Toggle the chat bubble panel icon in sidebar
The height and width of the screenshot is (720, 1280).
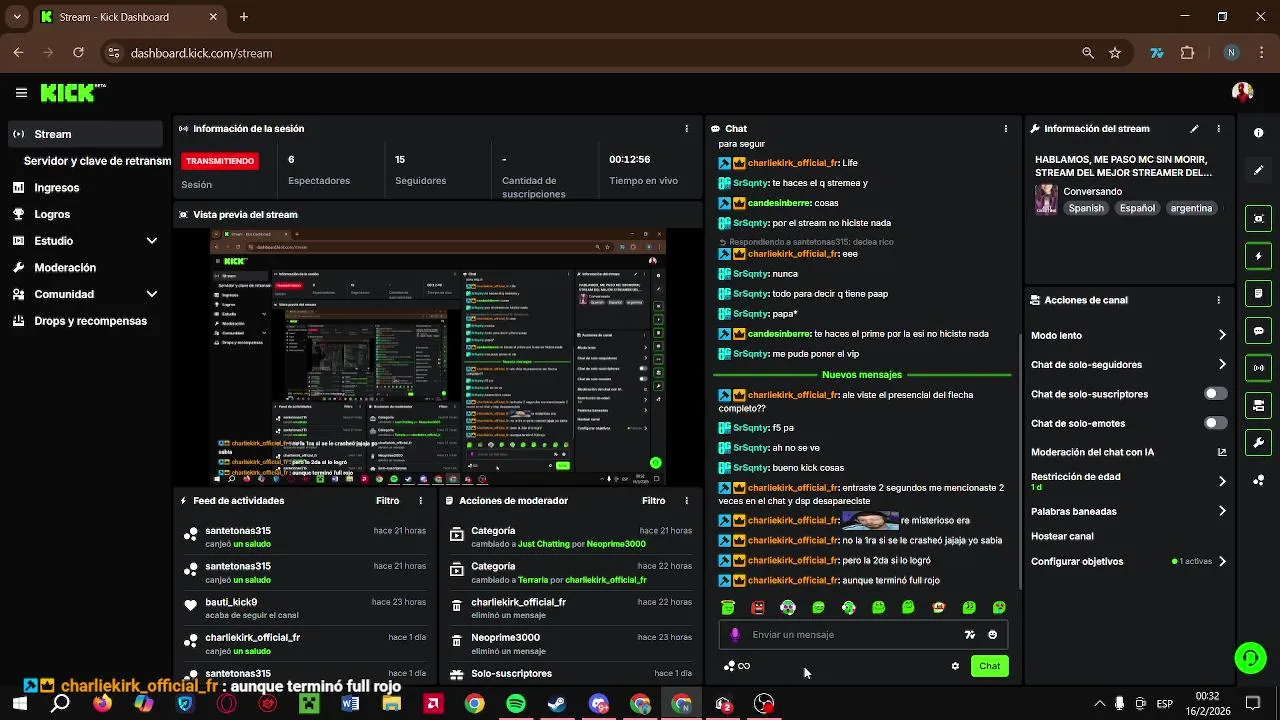click(x=1258, y=331)
